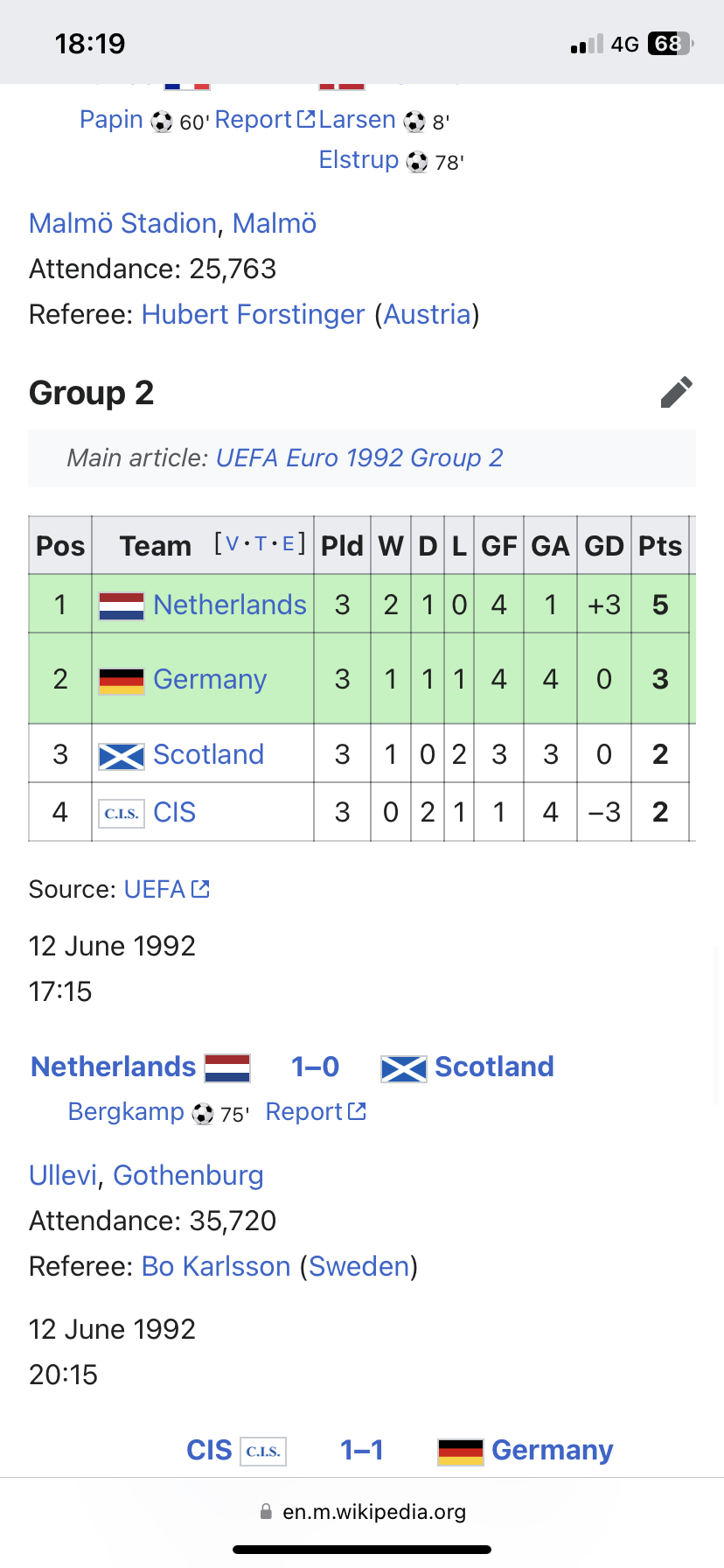Tap the Germany flag in standings table

coord(122,680)
